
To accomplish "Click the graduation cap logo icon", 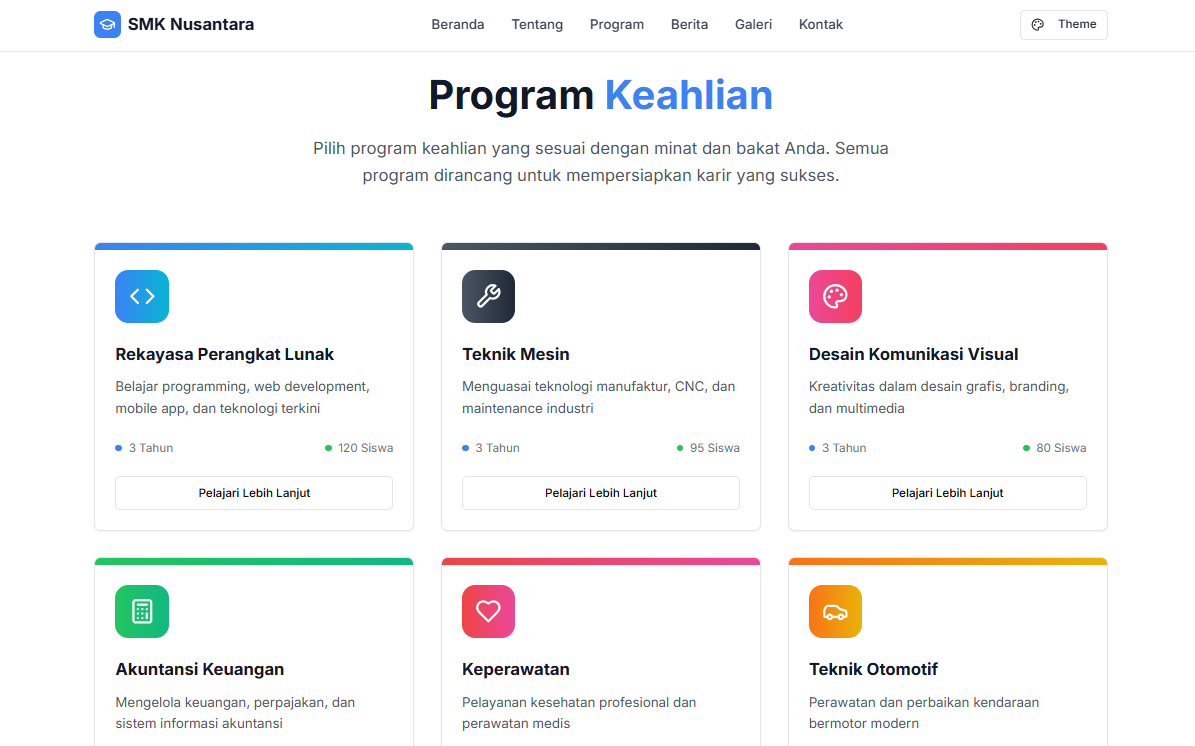I will point(107,25).
